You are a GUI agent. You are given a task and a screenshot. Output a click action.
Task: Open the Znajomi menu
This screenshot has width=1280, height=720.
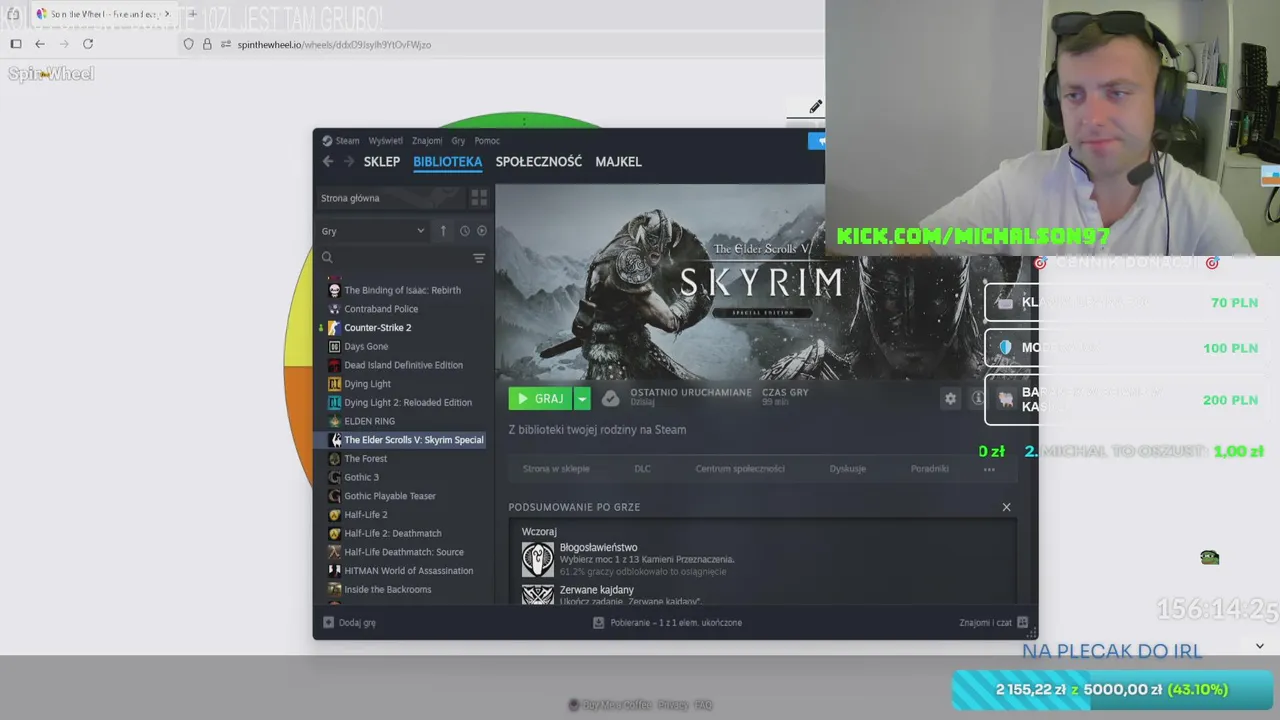pos(427,141)
